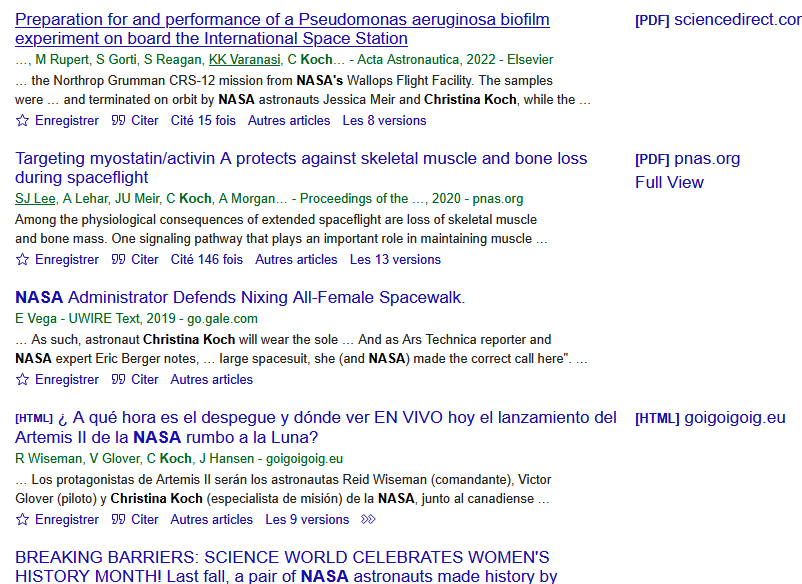802x584 pixels.
Task: Open pnas.org PDF link
Action: (687, 159)
